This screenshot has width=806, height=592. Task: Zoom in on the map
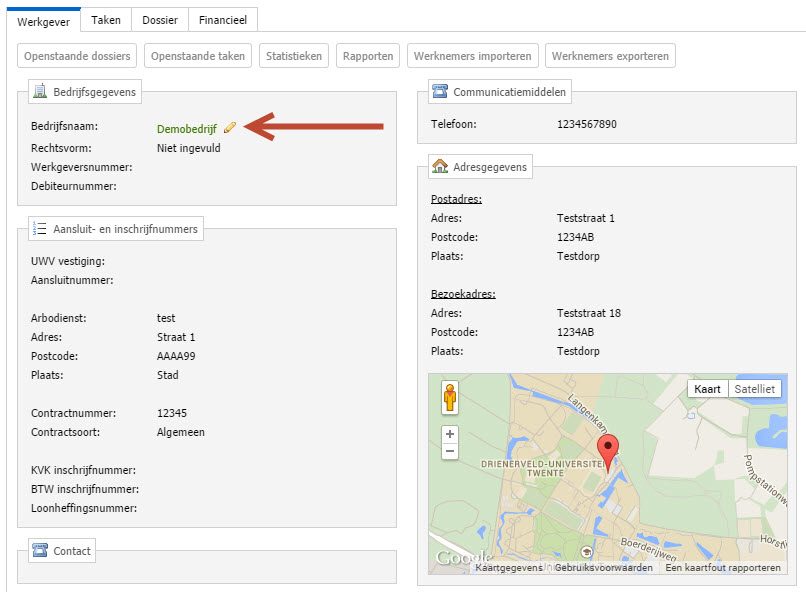(x=450, y=434)
